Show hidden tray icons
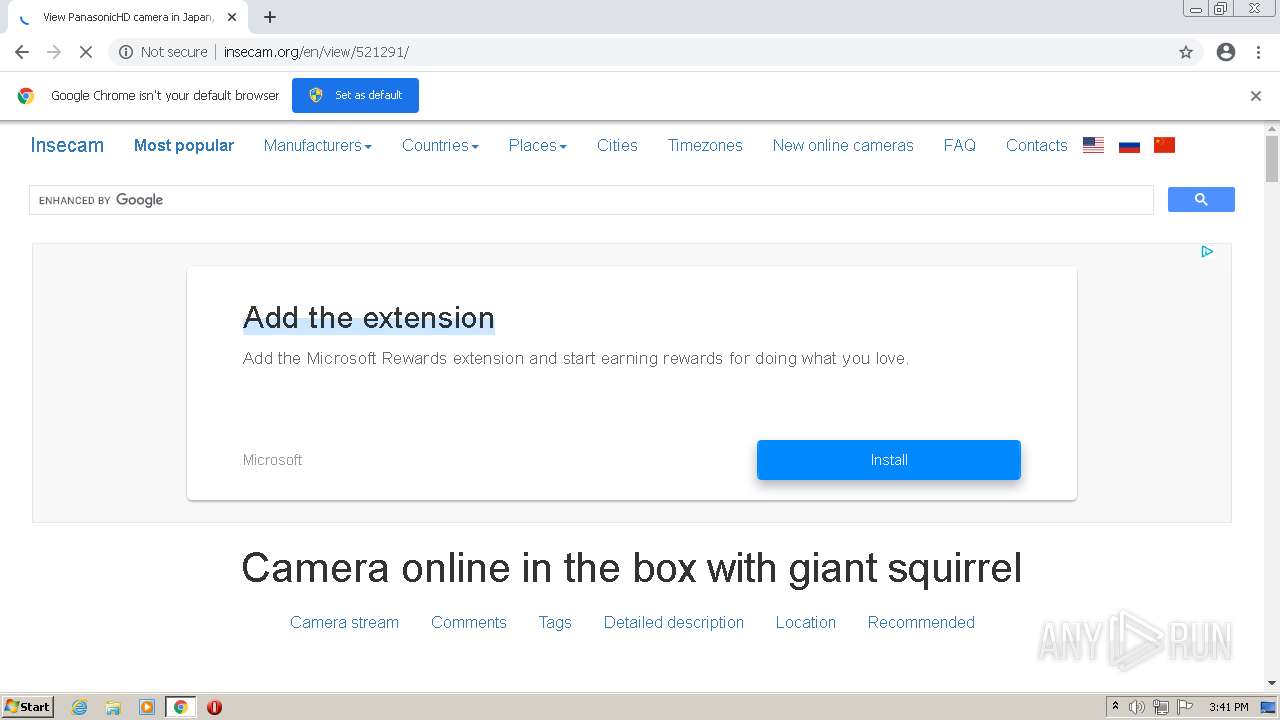The height and width of the screenshot is (720, 1280). [x=1115, y=706]
